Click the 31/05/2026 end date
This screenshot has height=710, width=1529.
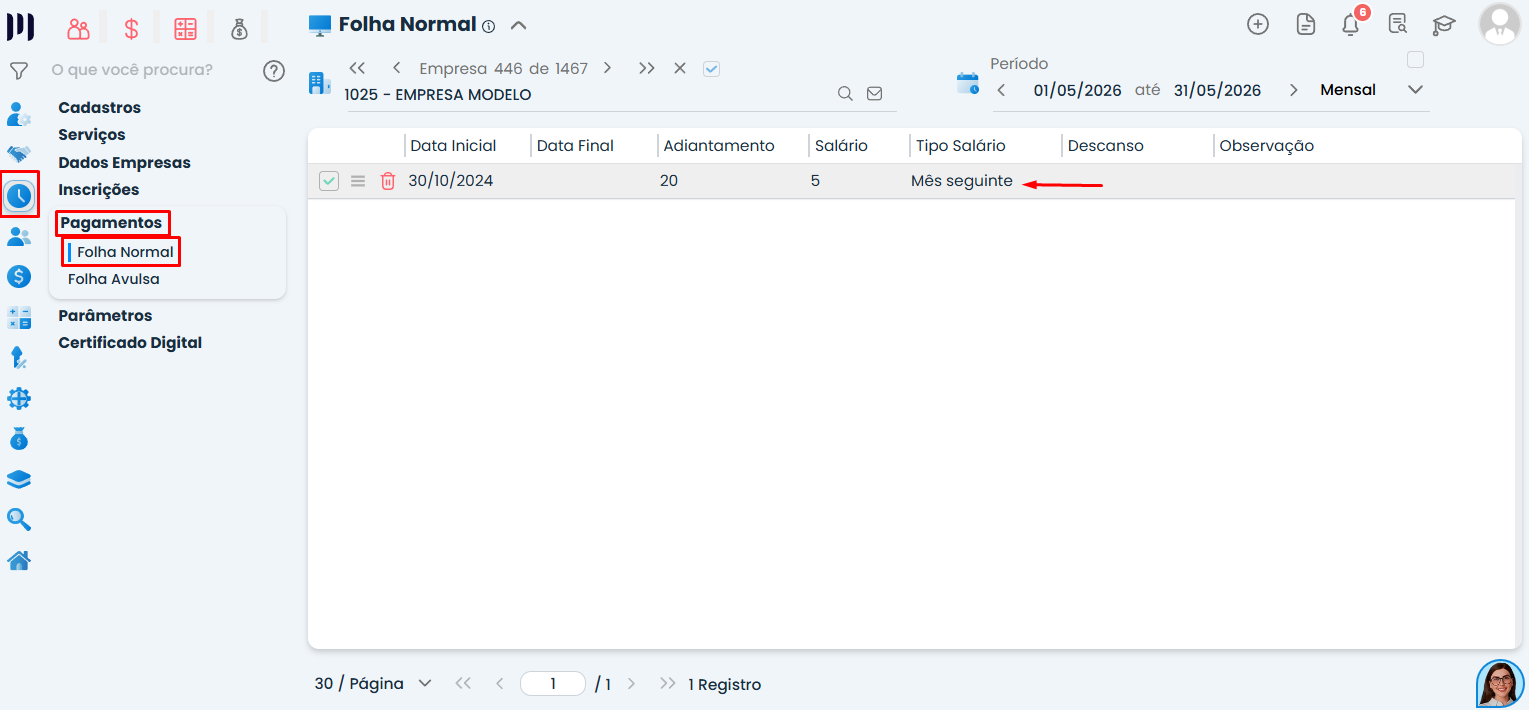coord(1217,90)
